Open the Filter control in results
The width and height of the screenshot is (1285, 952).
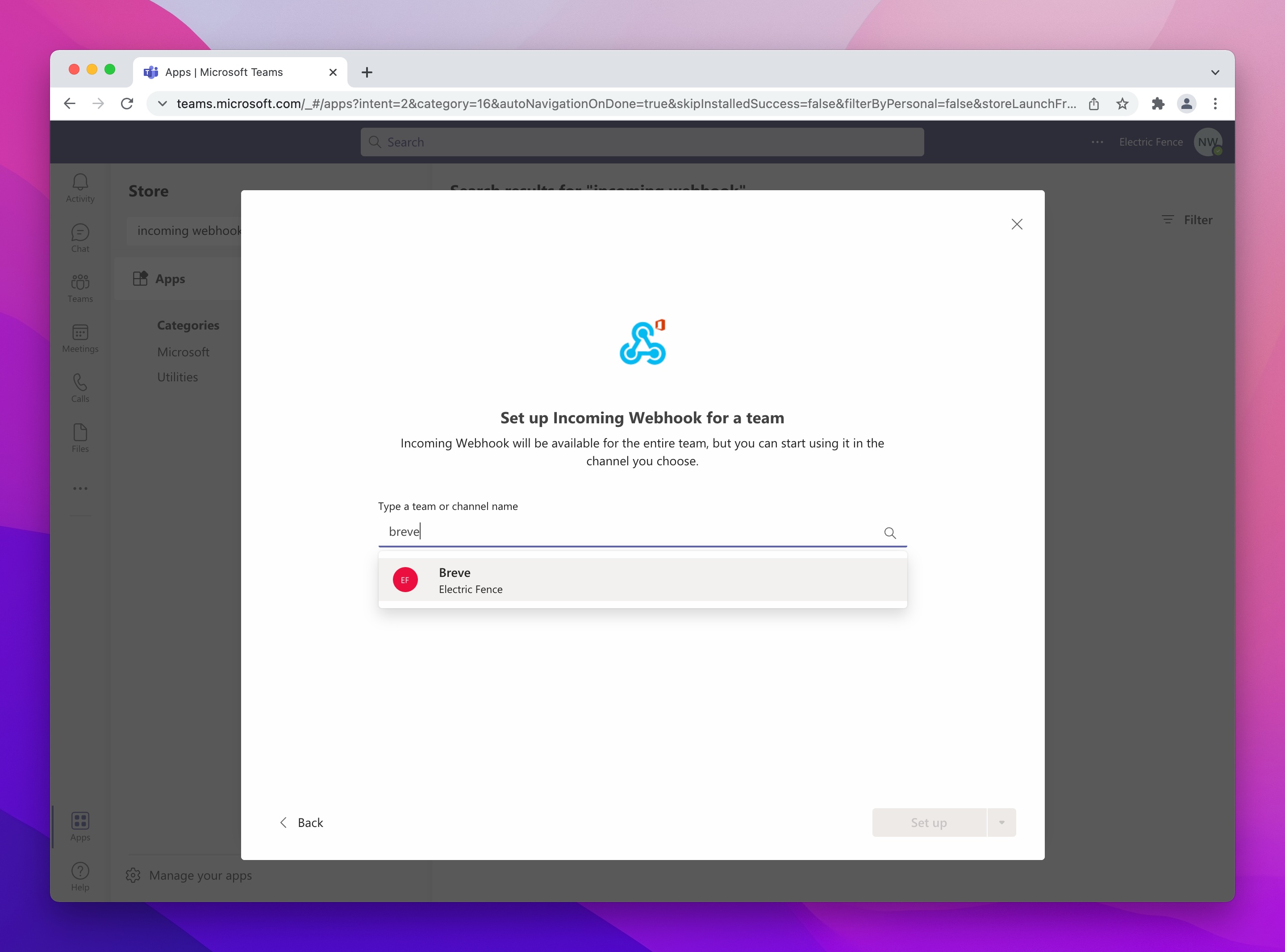click(1187, 220)
